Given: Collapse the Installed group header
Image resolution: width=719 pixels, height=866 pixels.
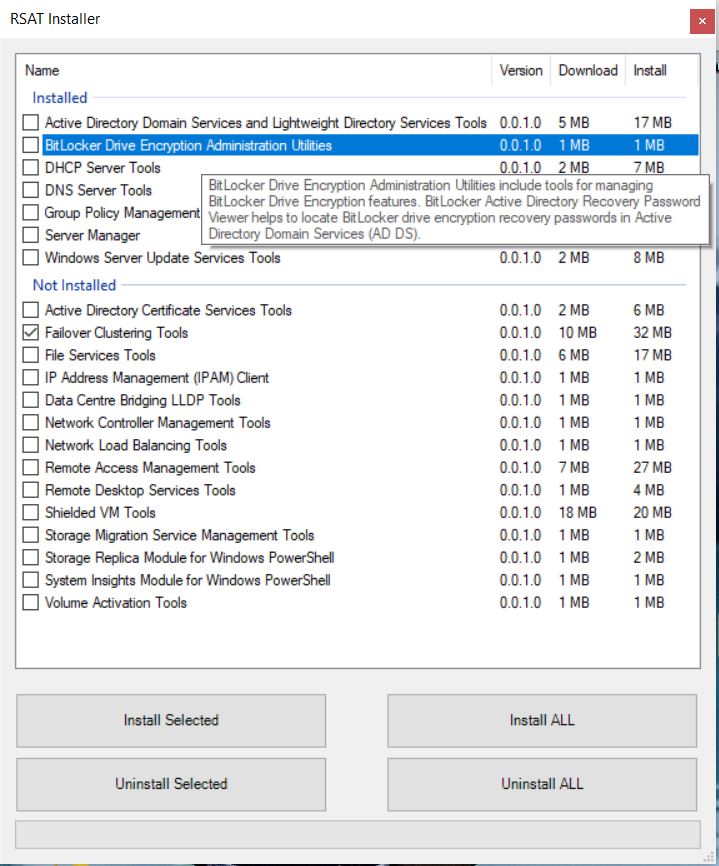Looking at the screenshot, I should coord(60,98).
